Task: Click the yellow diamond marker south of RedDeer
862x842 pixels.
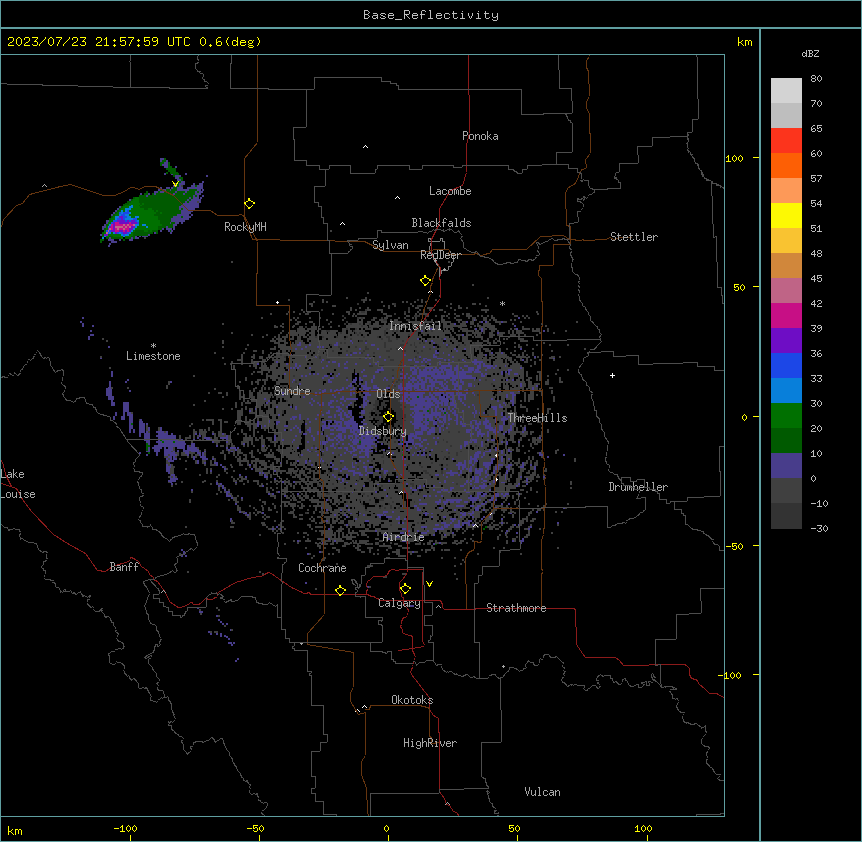Action: coord(426,281)
